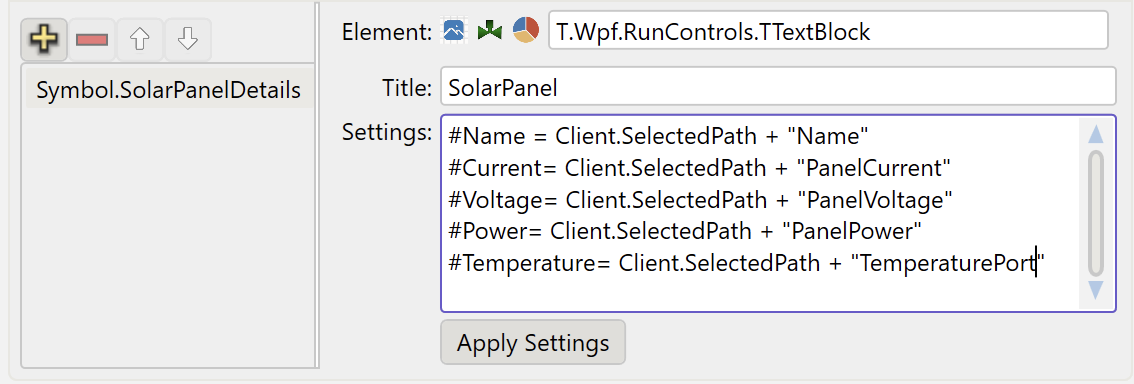1134x384 pixels.
Task: Add a new symbol with the plus button
Action: 44,39
